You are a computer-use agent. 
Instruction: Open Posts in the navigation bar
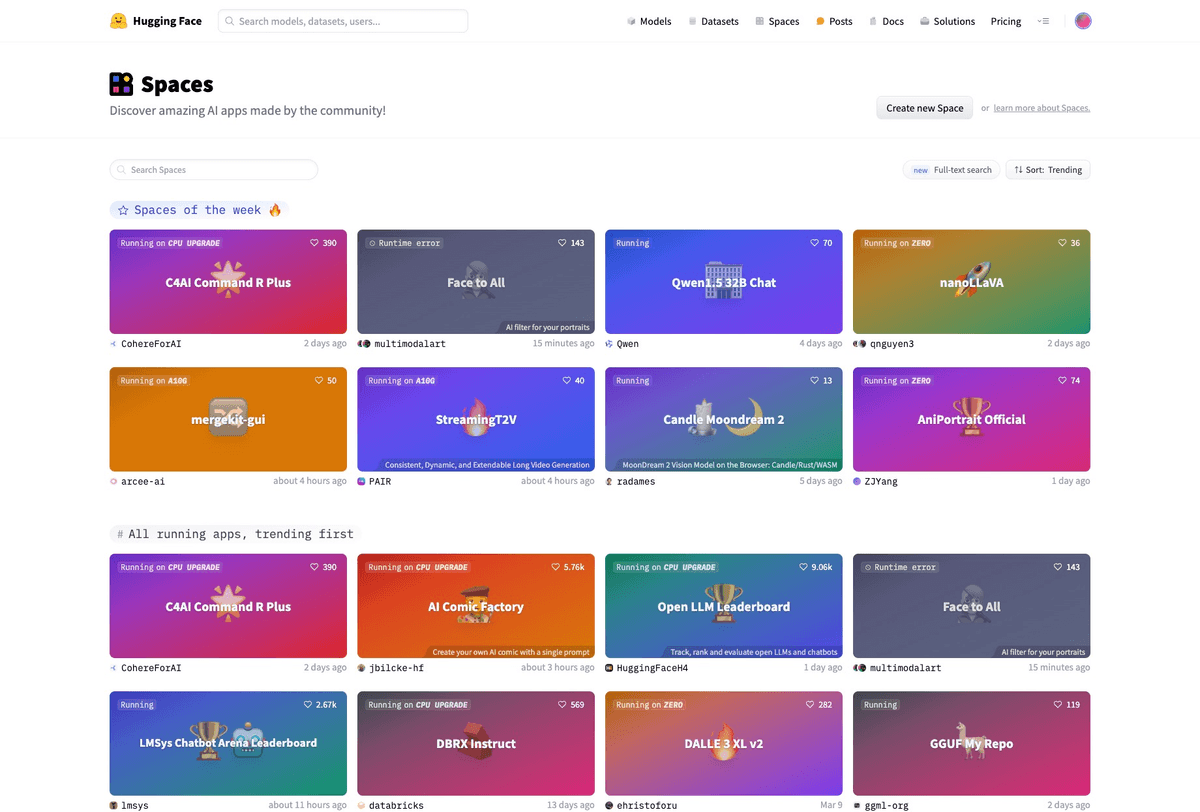834,21
